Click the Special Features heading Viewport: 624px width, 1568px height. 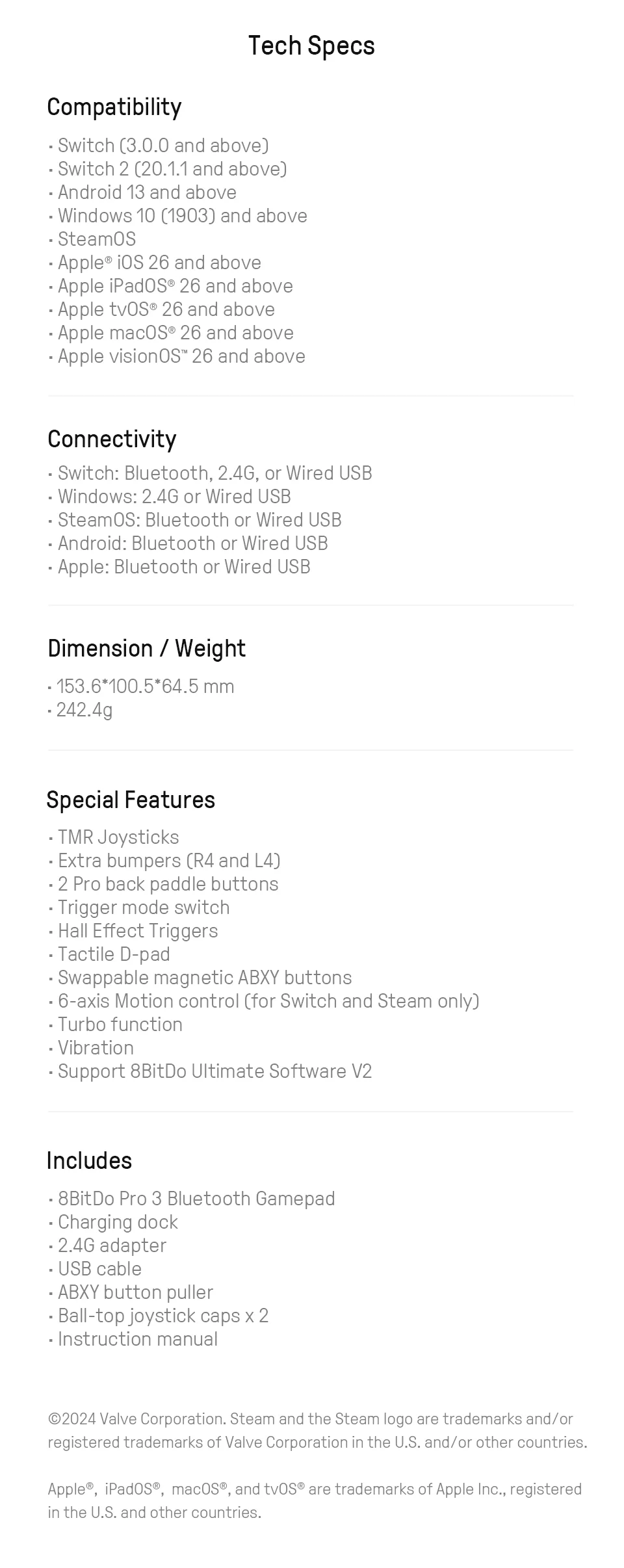pyautogui.click(x=131, y=800)
